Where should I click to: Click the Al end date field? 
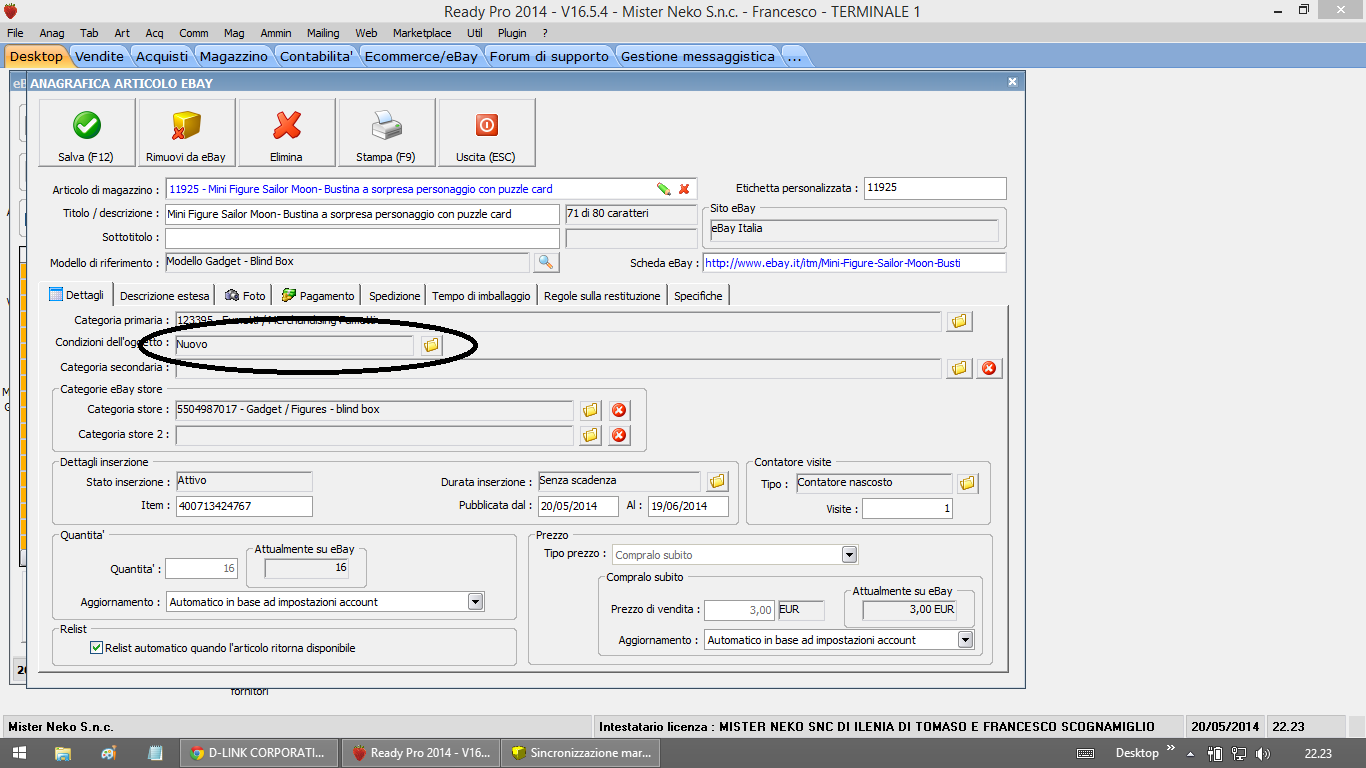[688, 506]
